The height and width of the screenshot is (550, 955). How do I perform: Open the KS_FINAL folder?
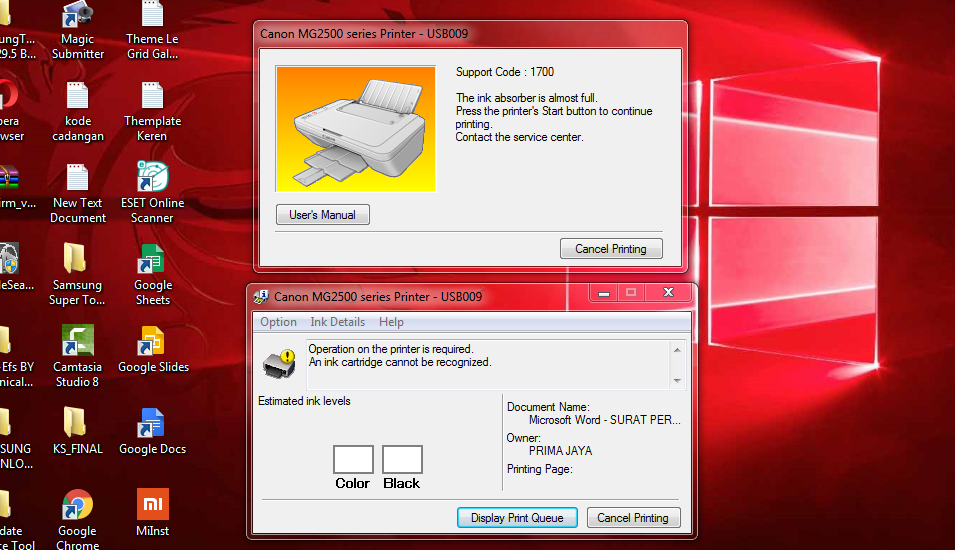(77, 431)
